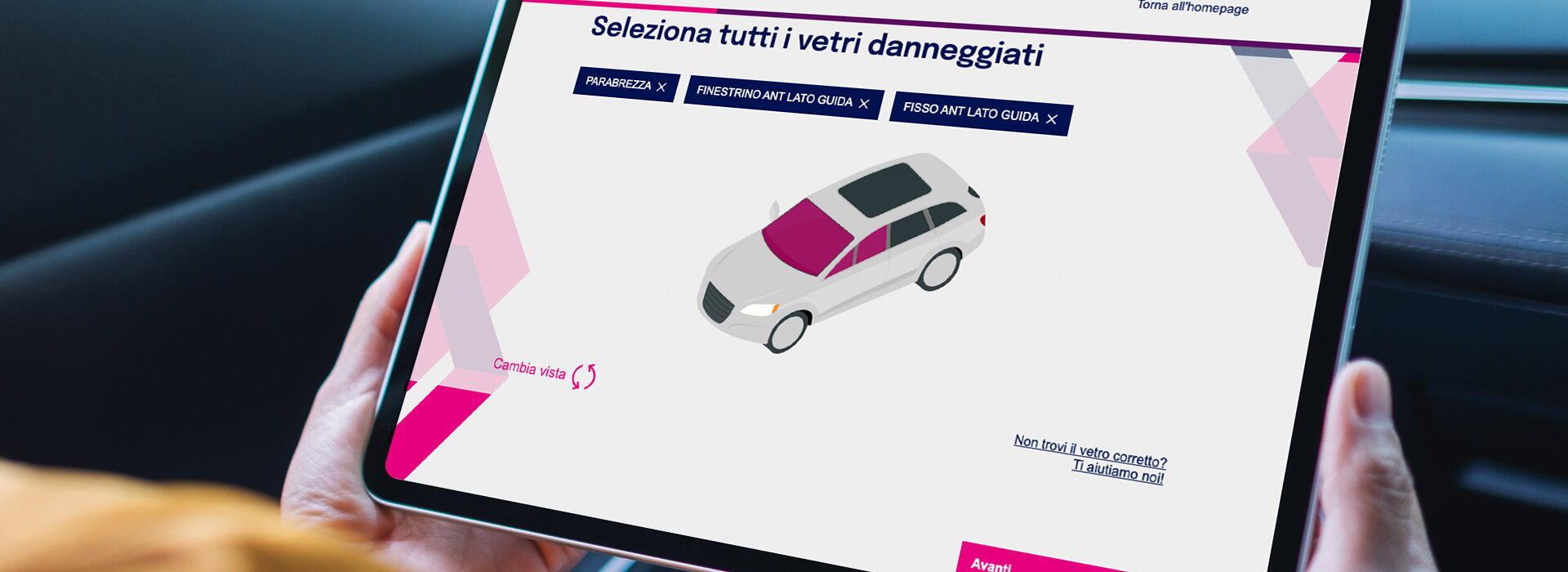The image size is (1568, 572).
Task: Click the Cambia vista label
Action: click(x=529, y=369)
